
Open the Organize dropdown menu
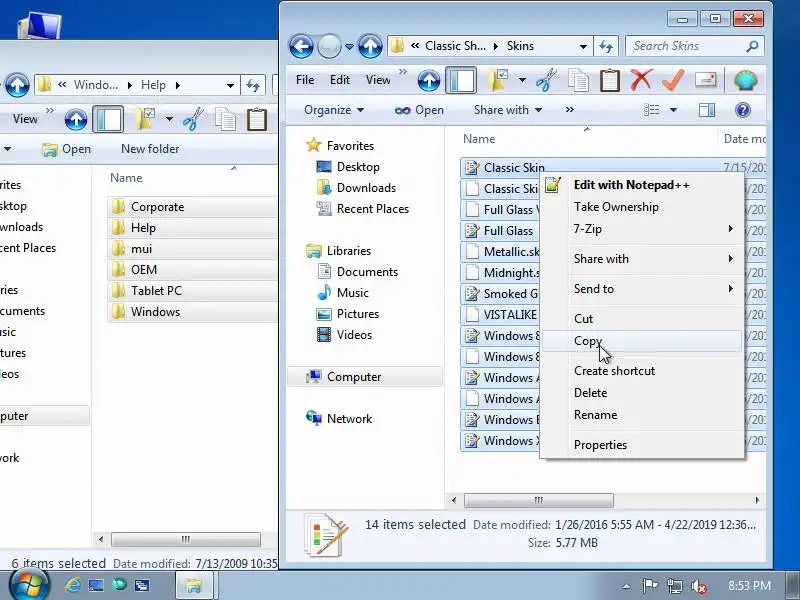tap(334, 110)
